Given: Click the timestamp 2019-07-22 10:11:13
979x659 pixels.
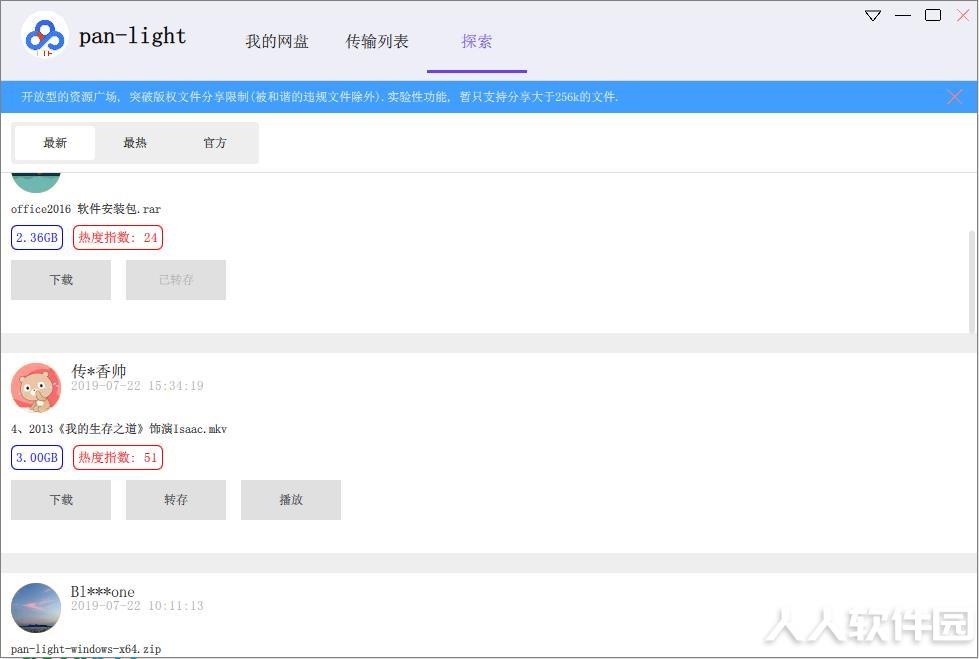Looking at the screenshot, I should click(137, 606).
